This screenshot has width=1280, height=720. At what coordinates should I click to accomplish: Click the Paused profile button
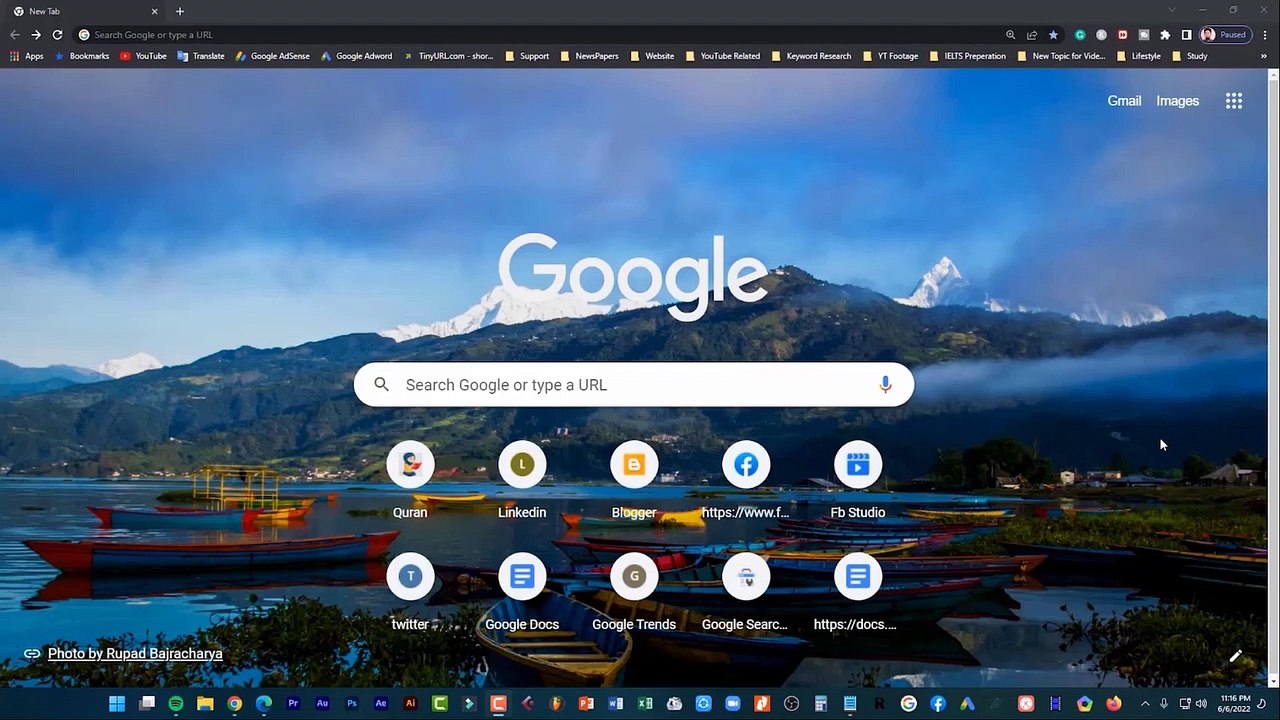click(x=1225, y=35)
